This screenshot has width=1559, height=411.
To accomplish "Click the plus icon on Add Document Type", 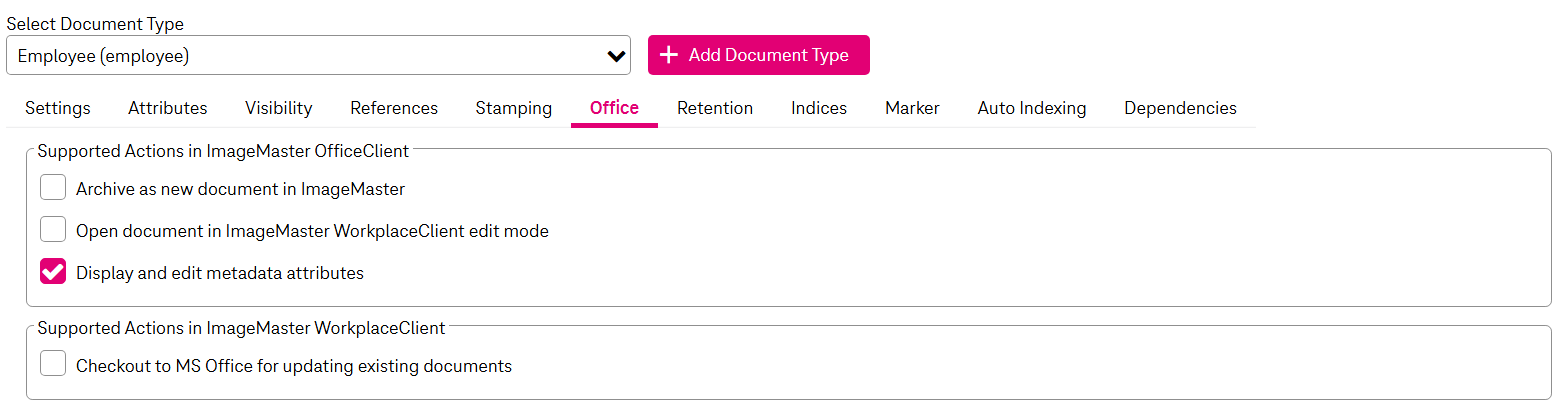I will tap(670, 55).
